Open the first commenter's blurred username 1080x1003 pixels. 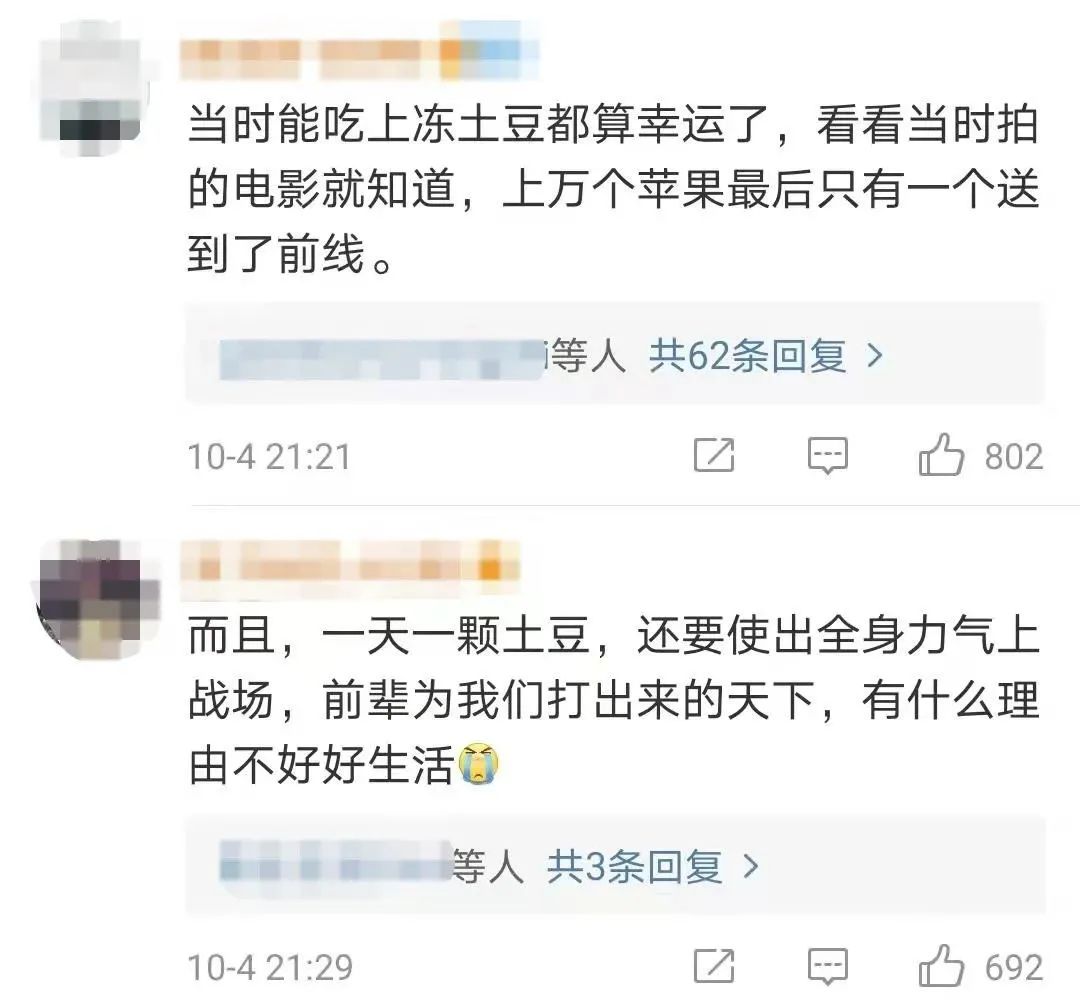pyautogui.click(x=358, y=51)
